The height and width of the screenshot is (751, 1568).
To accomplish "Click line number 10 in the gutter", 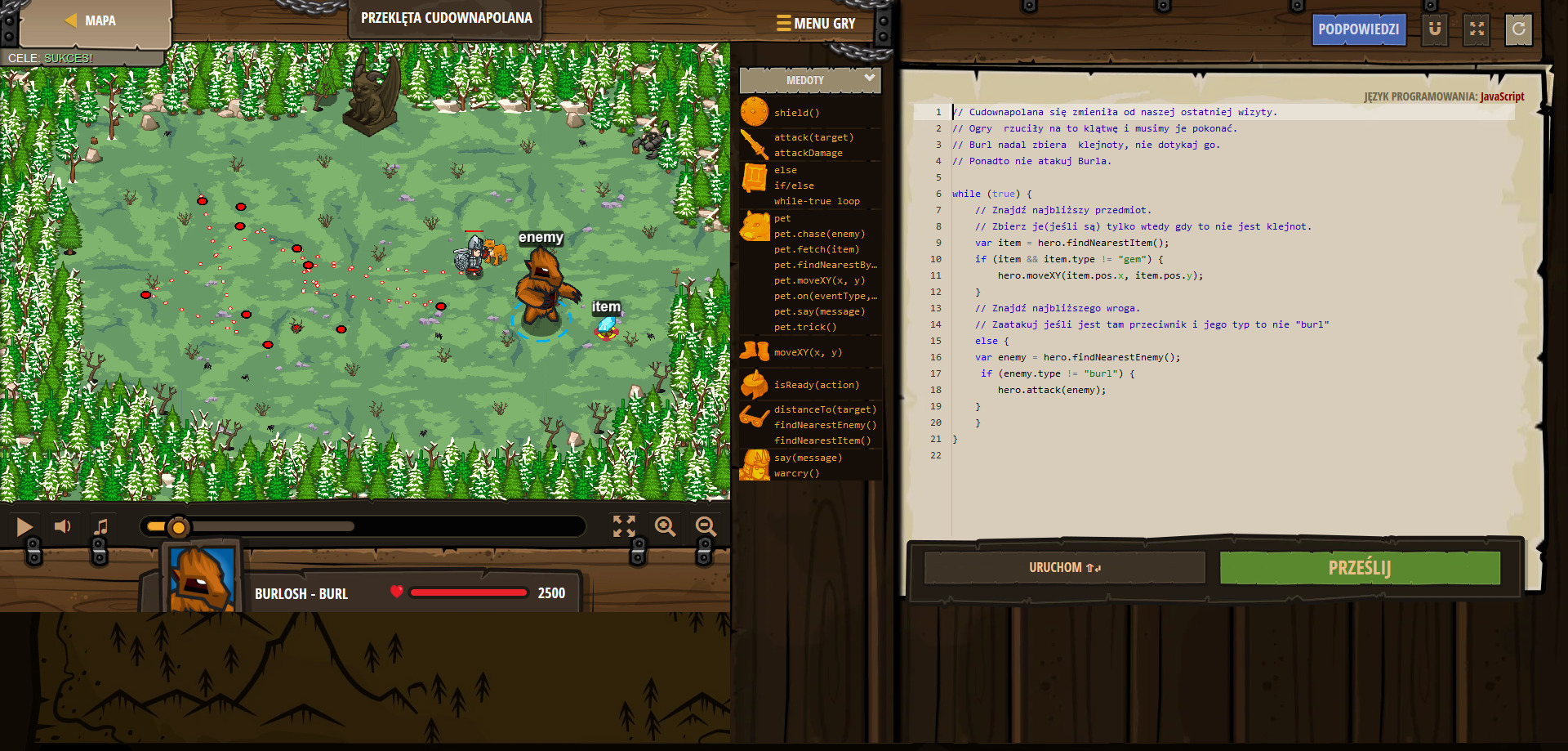I will pos(935,259).
